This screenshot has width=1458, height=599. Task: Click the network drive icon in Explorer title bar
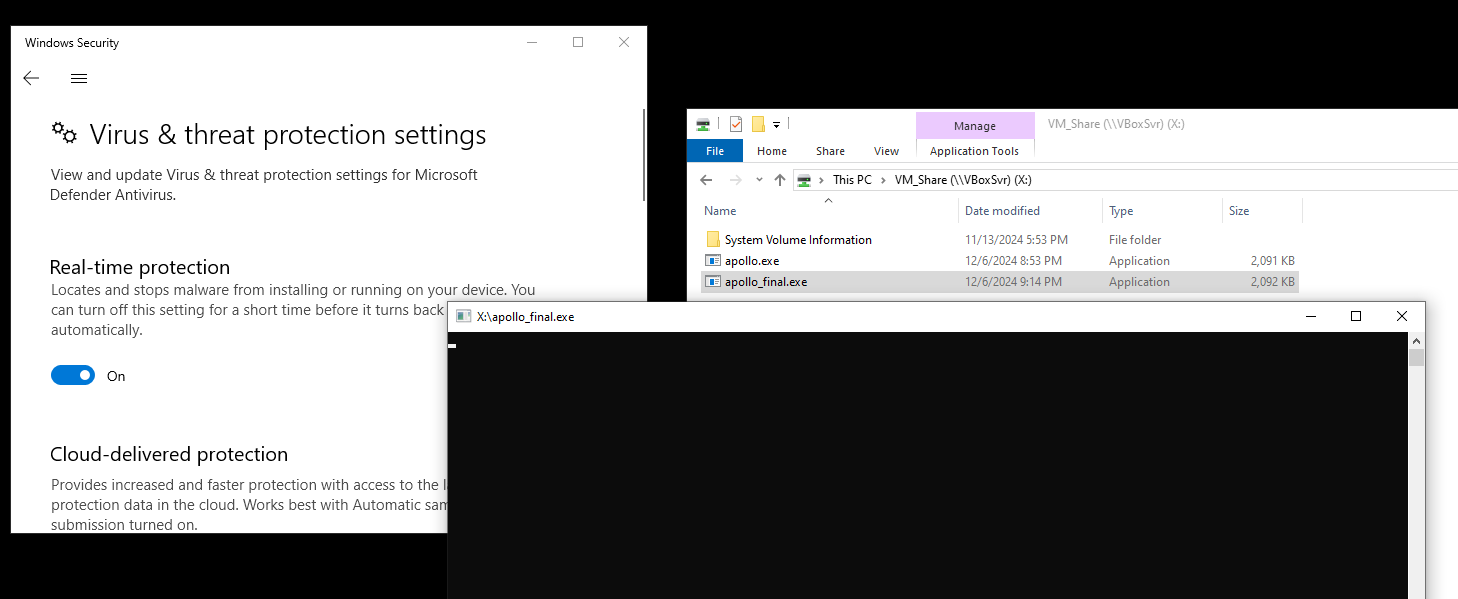703,124
